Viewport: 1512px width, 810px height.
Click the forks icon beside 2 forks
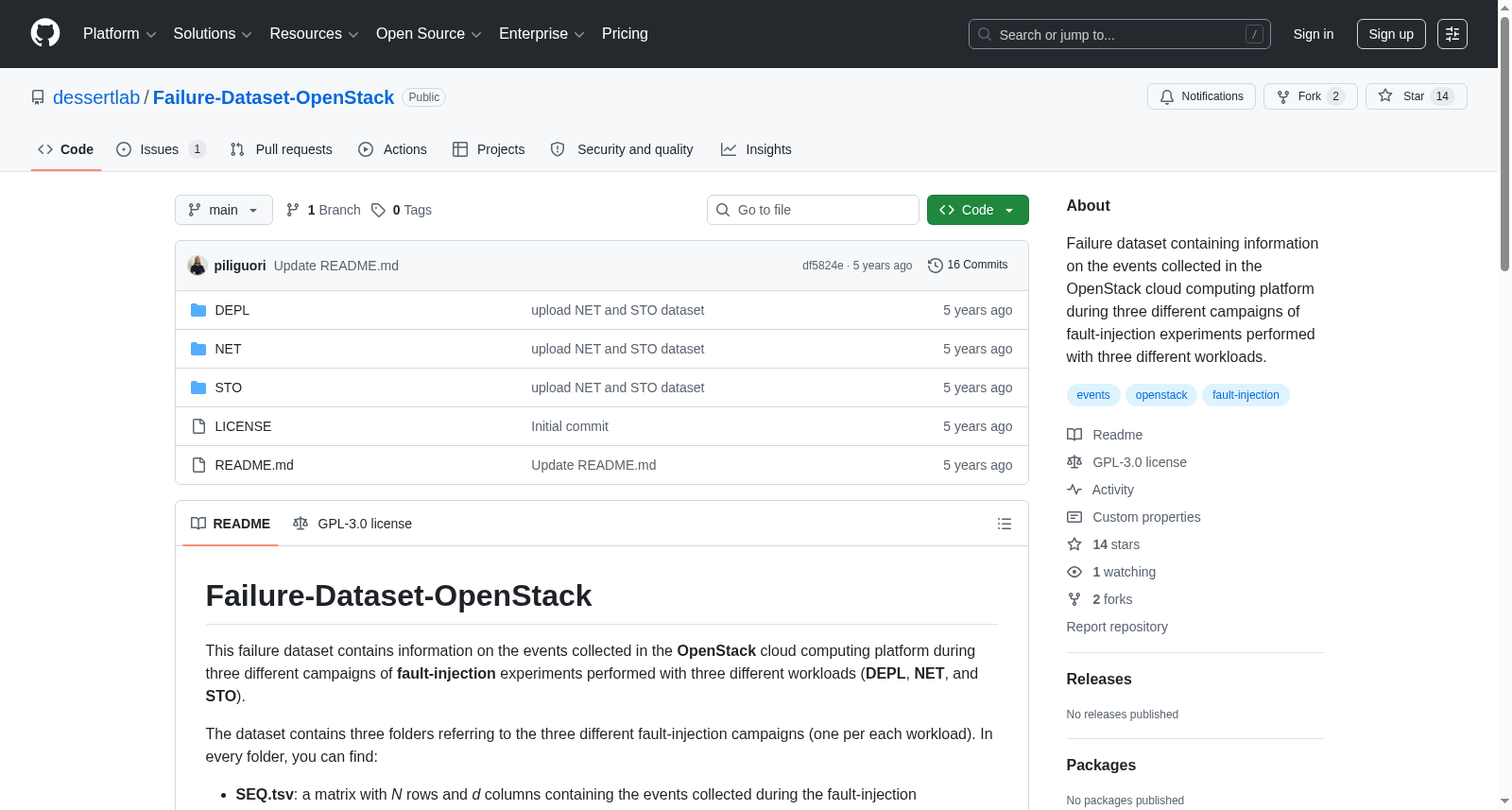[x=1074, y=599]
